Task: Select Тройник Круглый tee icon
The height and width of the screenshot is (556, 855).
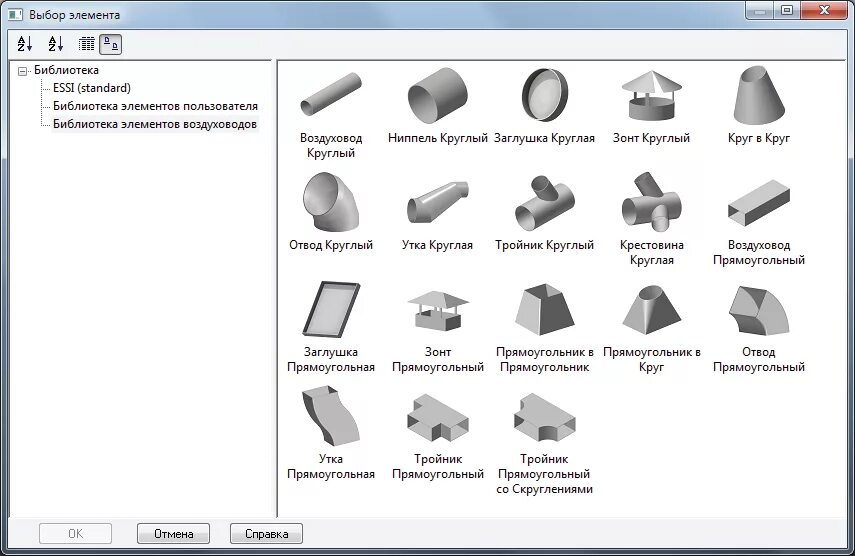Action: 544,203
